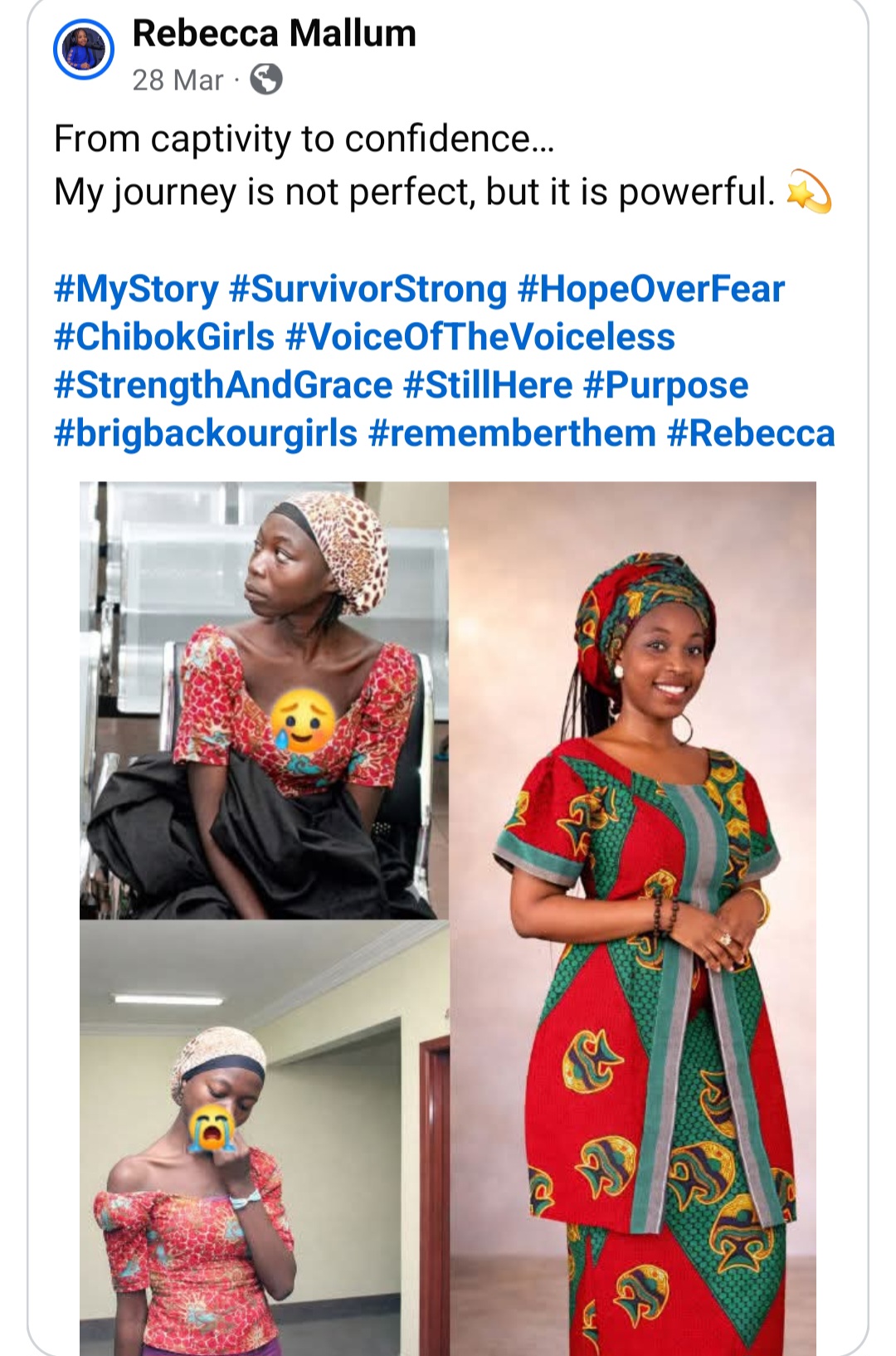The width and height of the screenshot is (896, 1356).
Task: Tap the #HopeOverFear hashtag
Action: coord(650,289)
